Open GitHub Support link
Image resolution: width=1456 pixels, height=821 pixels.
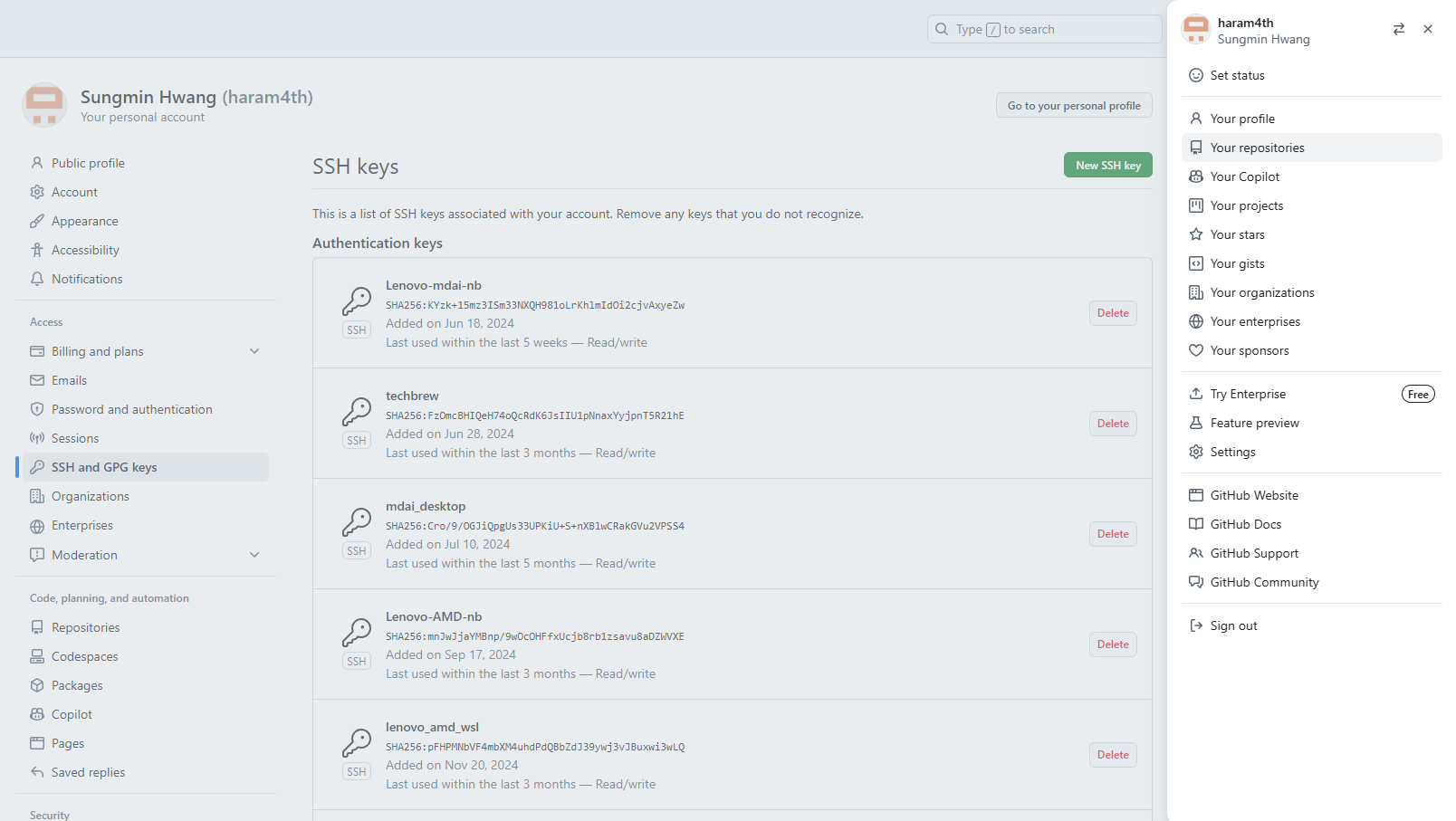pyautogui.click(x=1312, y=553)
